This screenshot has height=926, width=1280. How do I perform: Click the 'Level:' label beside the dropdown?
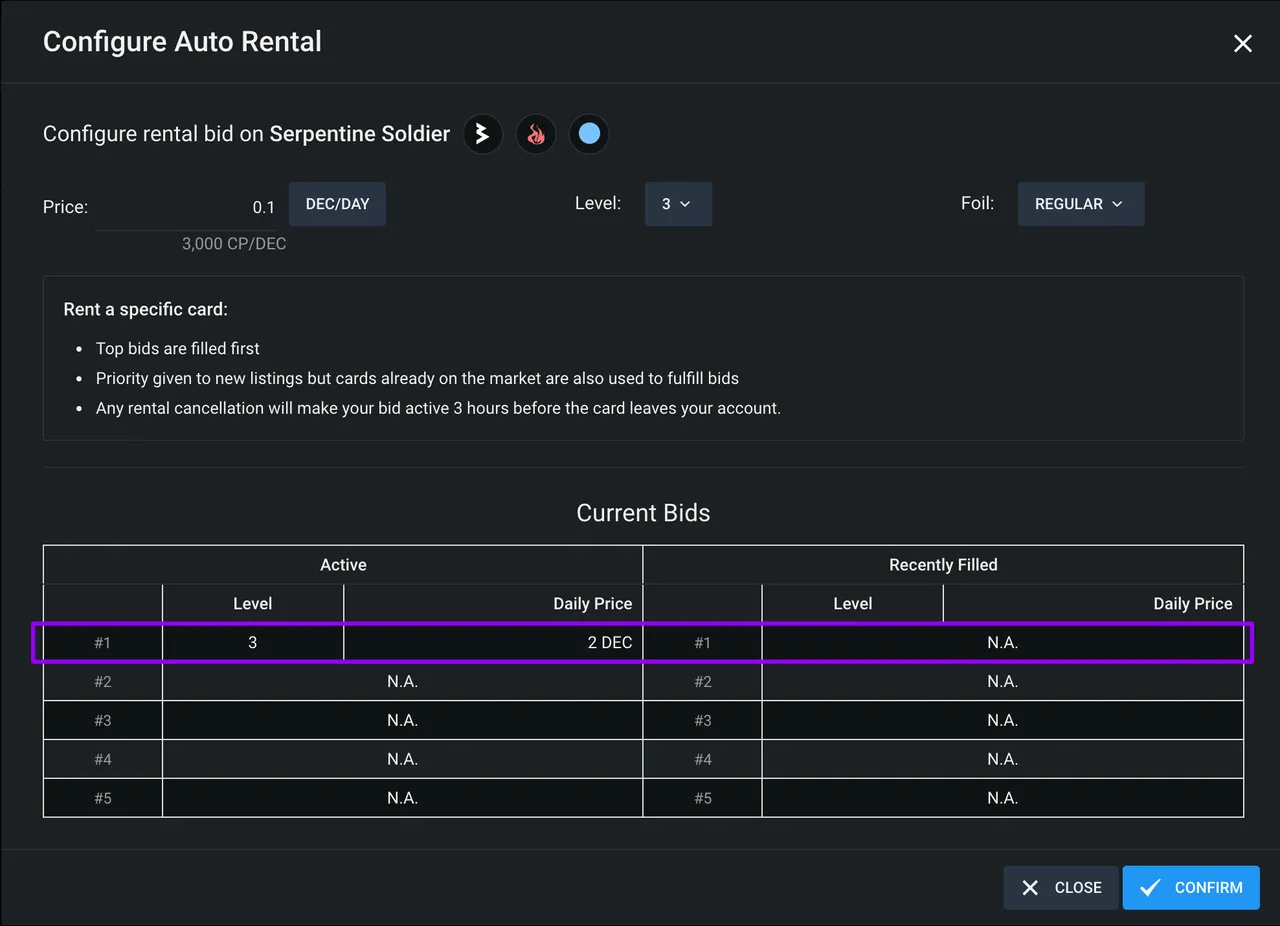point(598,204)
